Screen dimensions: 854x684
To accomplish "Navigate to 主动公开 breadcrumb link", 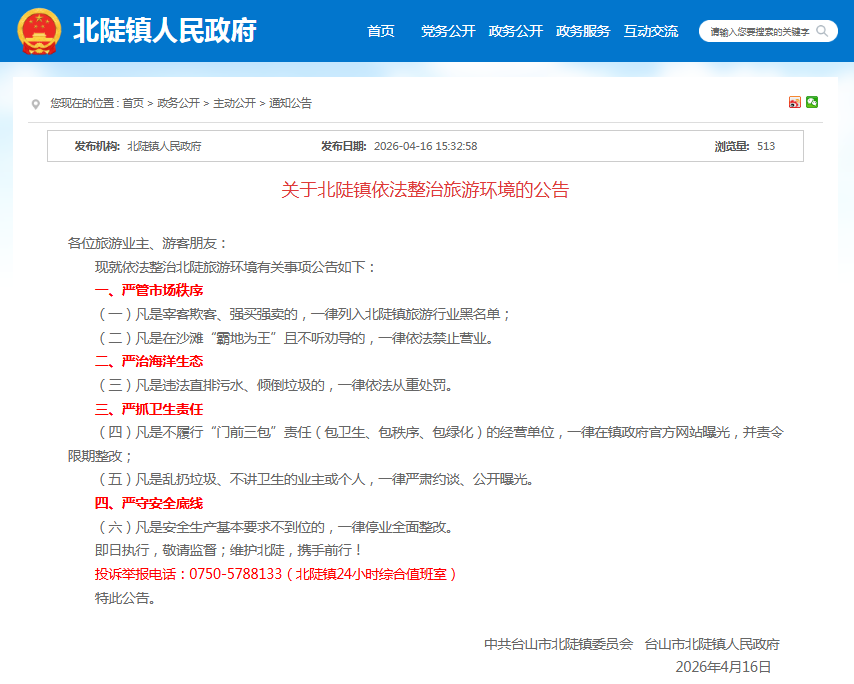I will pyautogui.click(x=234, y=103).
